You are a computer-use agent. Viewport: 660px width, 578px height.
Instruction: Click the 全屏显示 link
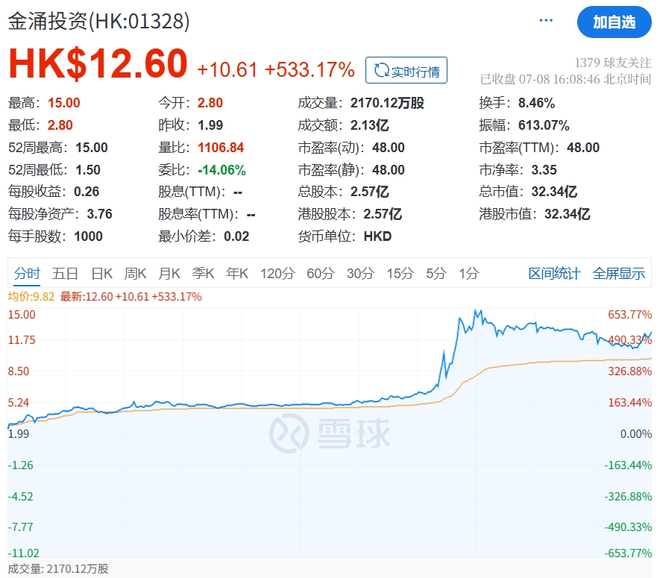(x=618, y=274)
